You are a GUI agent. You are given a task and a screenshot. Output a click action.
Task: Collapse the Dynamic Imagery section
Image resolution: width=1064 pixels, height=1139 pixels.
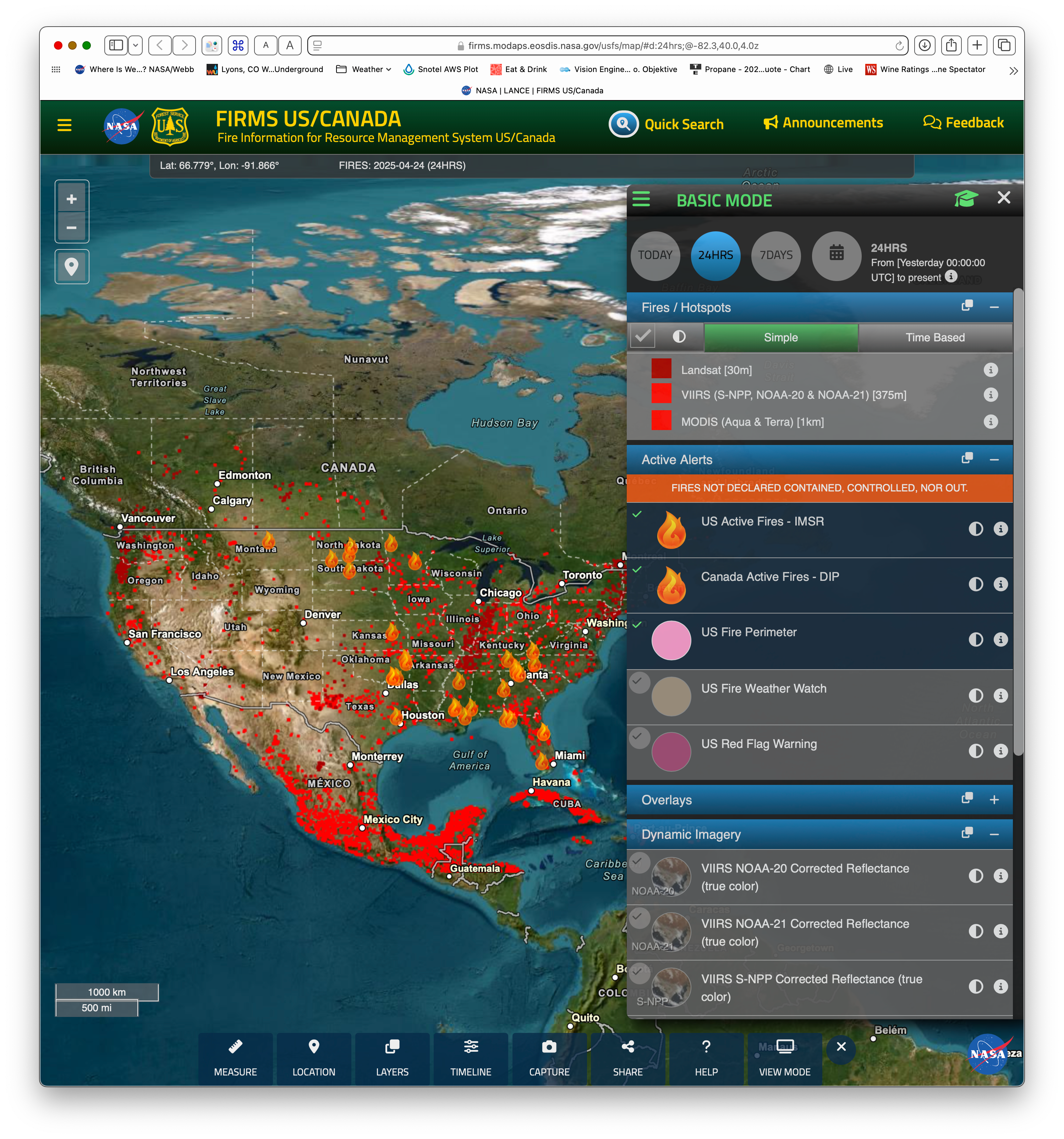coord(994,835)
